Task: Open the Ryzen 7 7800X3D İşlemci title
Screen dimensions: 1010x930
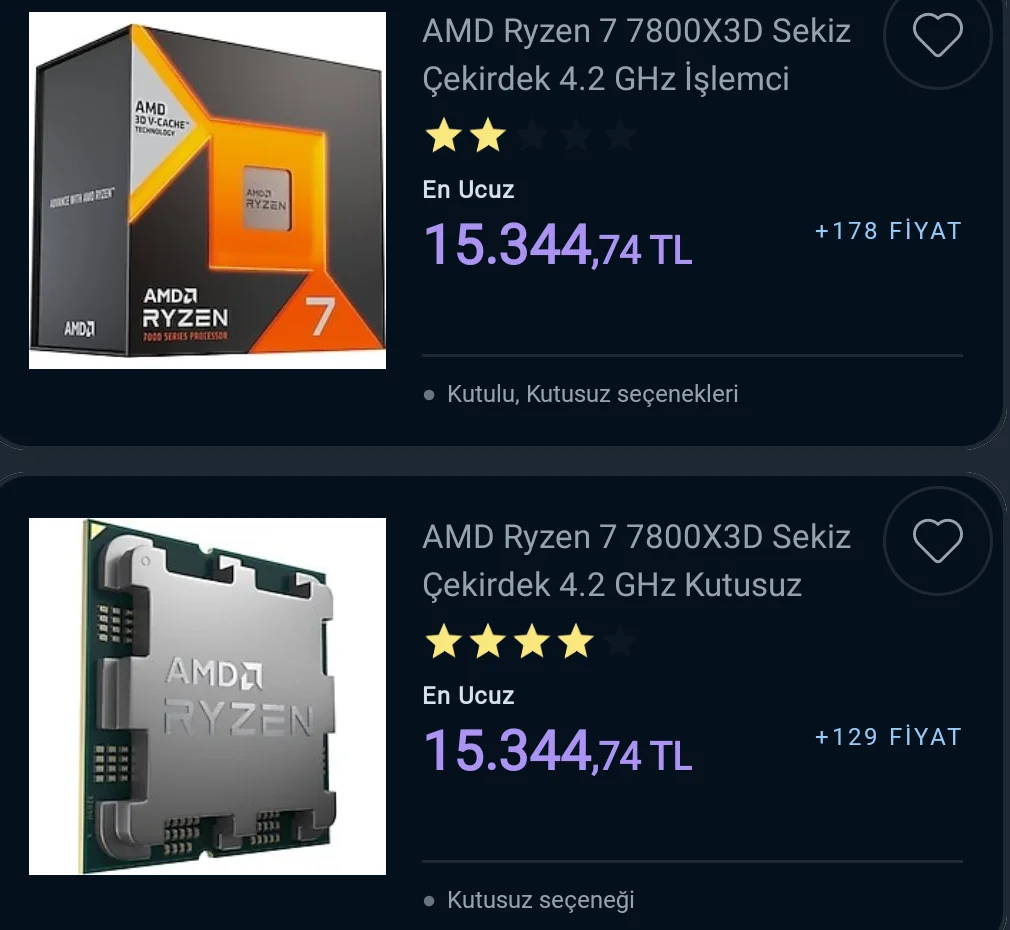Action: coord(636,54)
